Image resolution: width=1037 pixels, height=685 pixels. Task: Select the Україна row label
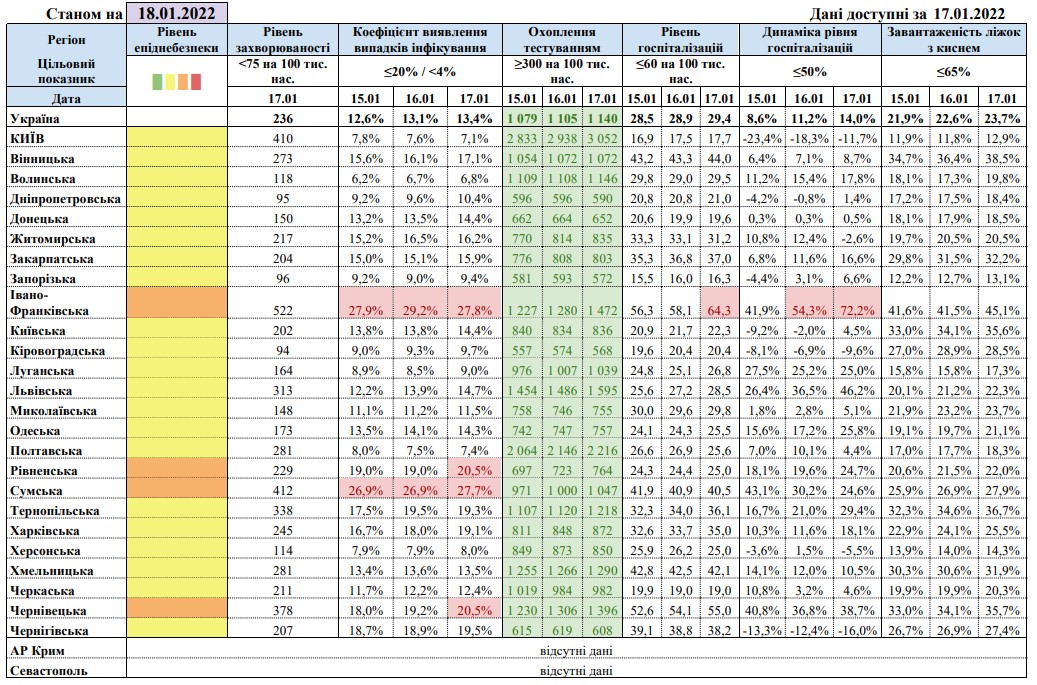point(37,118)
